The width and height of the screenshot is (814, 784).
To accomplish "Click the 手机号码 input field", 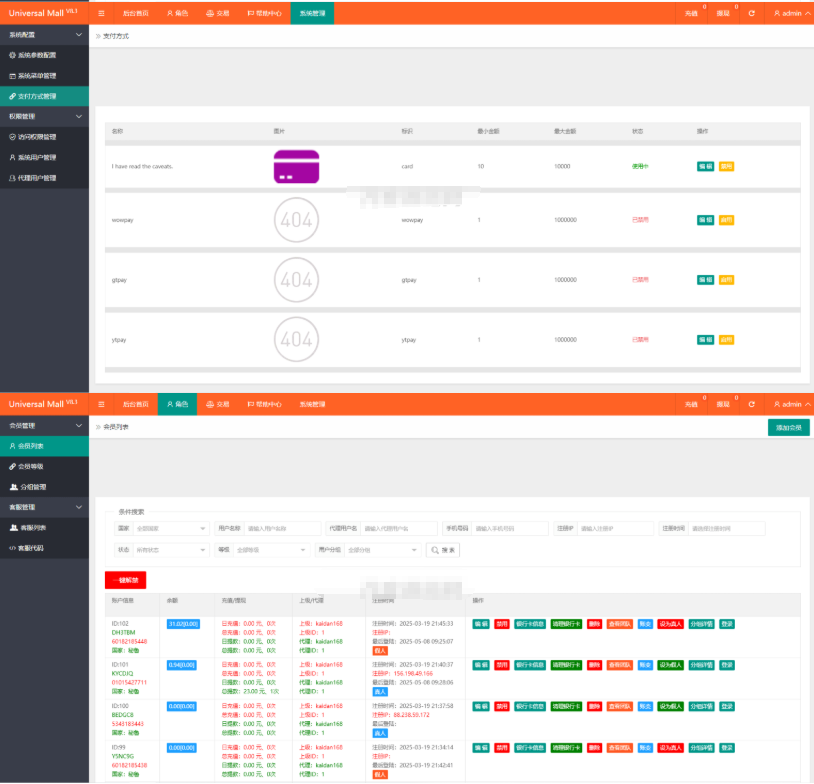I will pyautogui.click(x=509, y=528).
